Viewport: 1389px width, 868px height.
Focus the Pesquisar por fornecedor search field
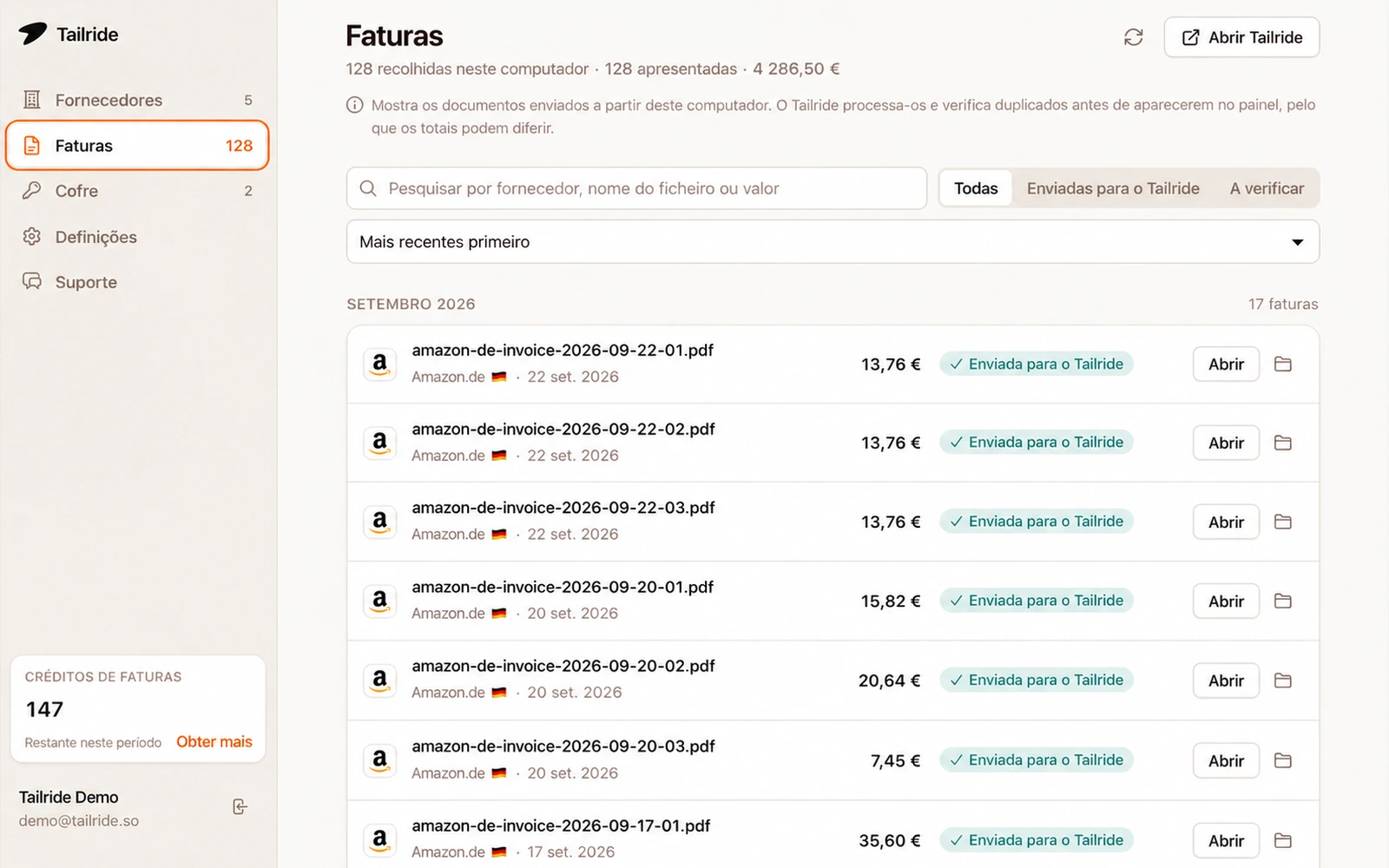(x=636, y=188)
